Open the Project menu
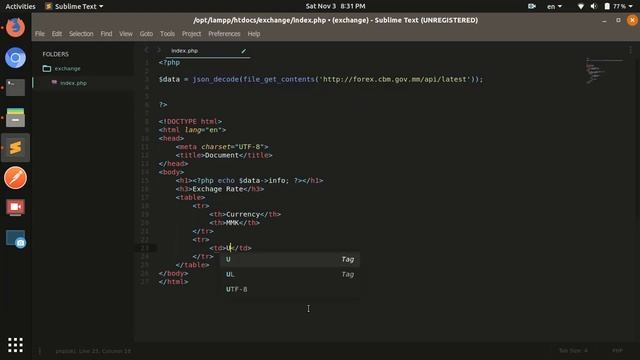The height and width of the screenshot is (360, 640). point(191,34)
